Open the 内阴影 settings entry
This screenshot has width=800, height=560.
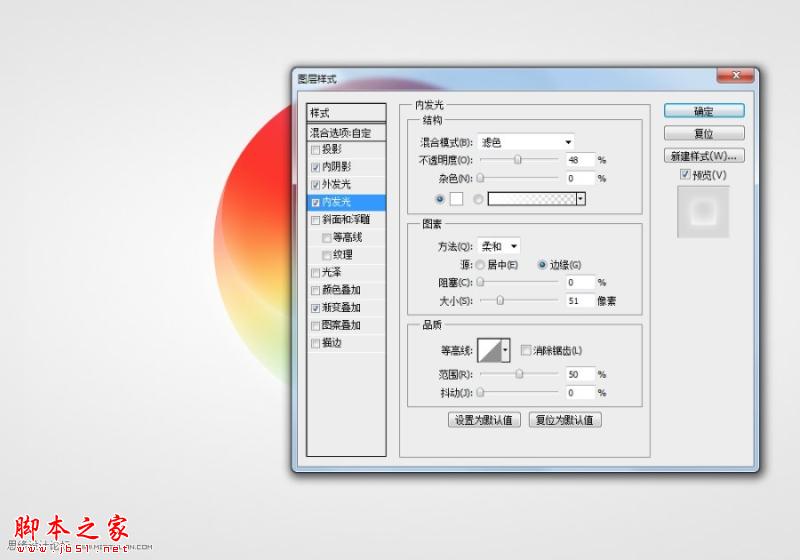point(337,167)
